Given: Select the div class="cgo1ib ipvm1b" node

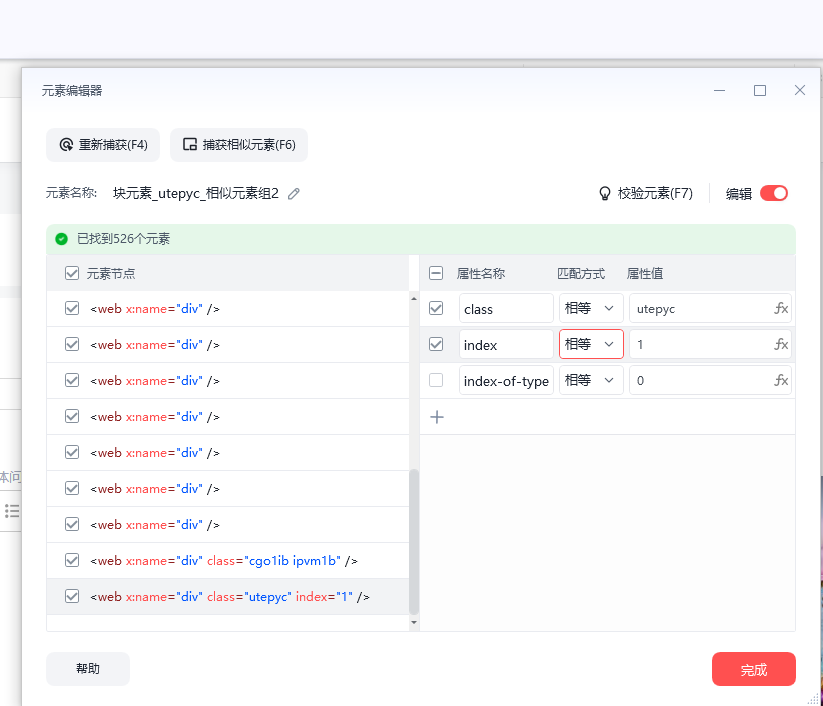Looking at the screenshot, I should [x=224, y=561].
